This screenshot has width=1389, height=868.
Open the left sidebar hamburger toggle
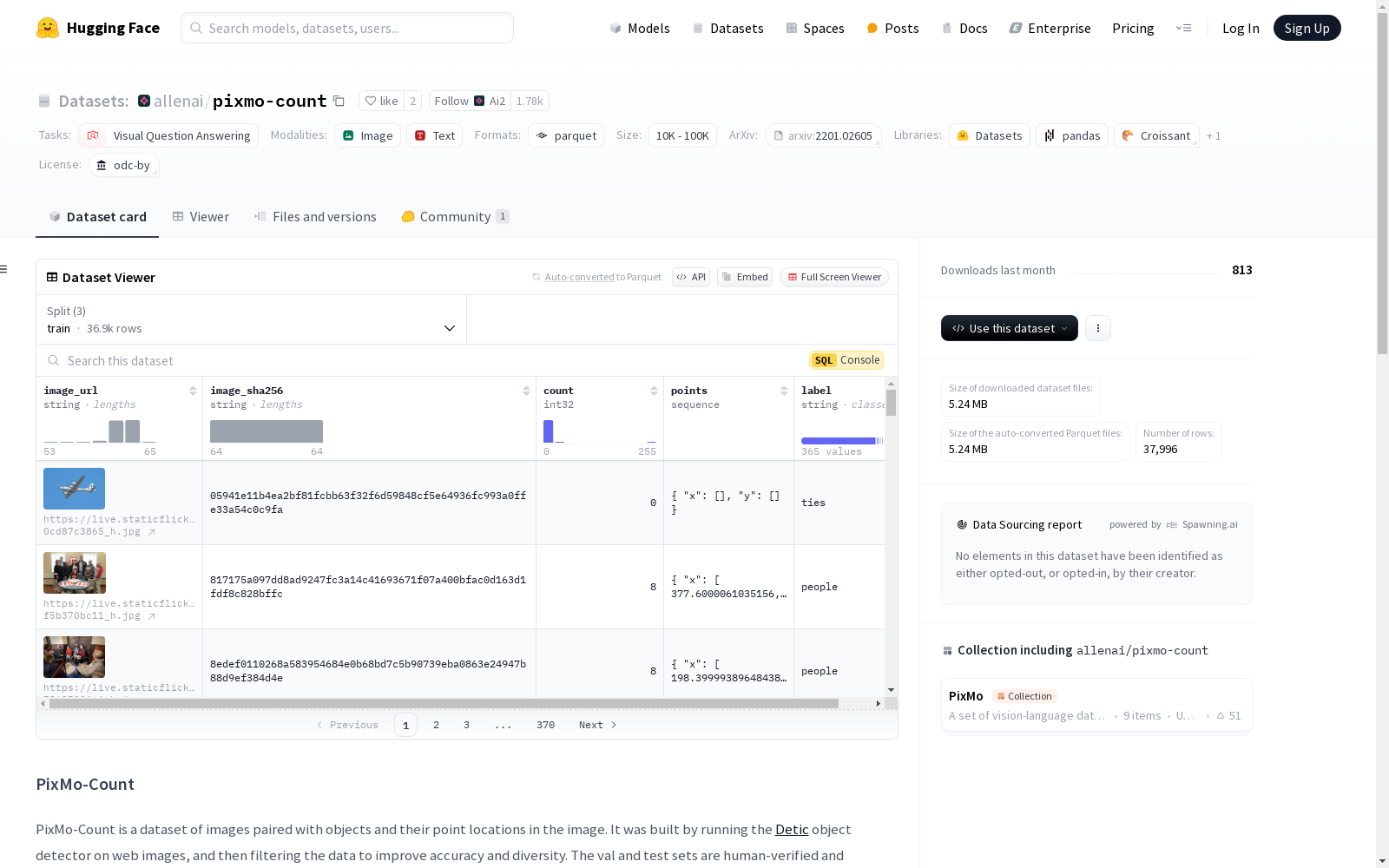[4, 269]
